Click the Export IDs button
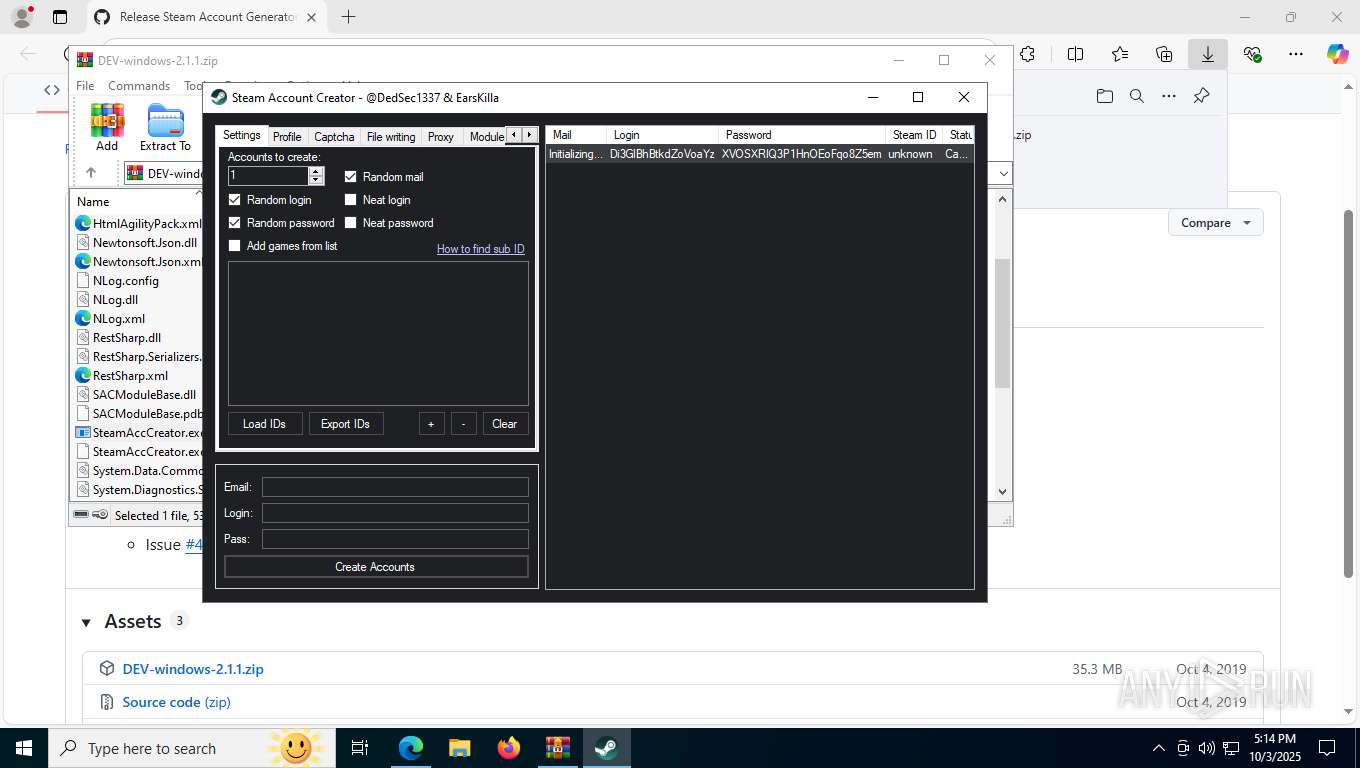Screen dimensions: 1360x768 pyautogui.click(x=346, y=424)
